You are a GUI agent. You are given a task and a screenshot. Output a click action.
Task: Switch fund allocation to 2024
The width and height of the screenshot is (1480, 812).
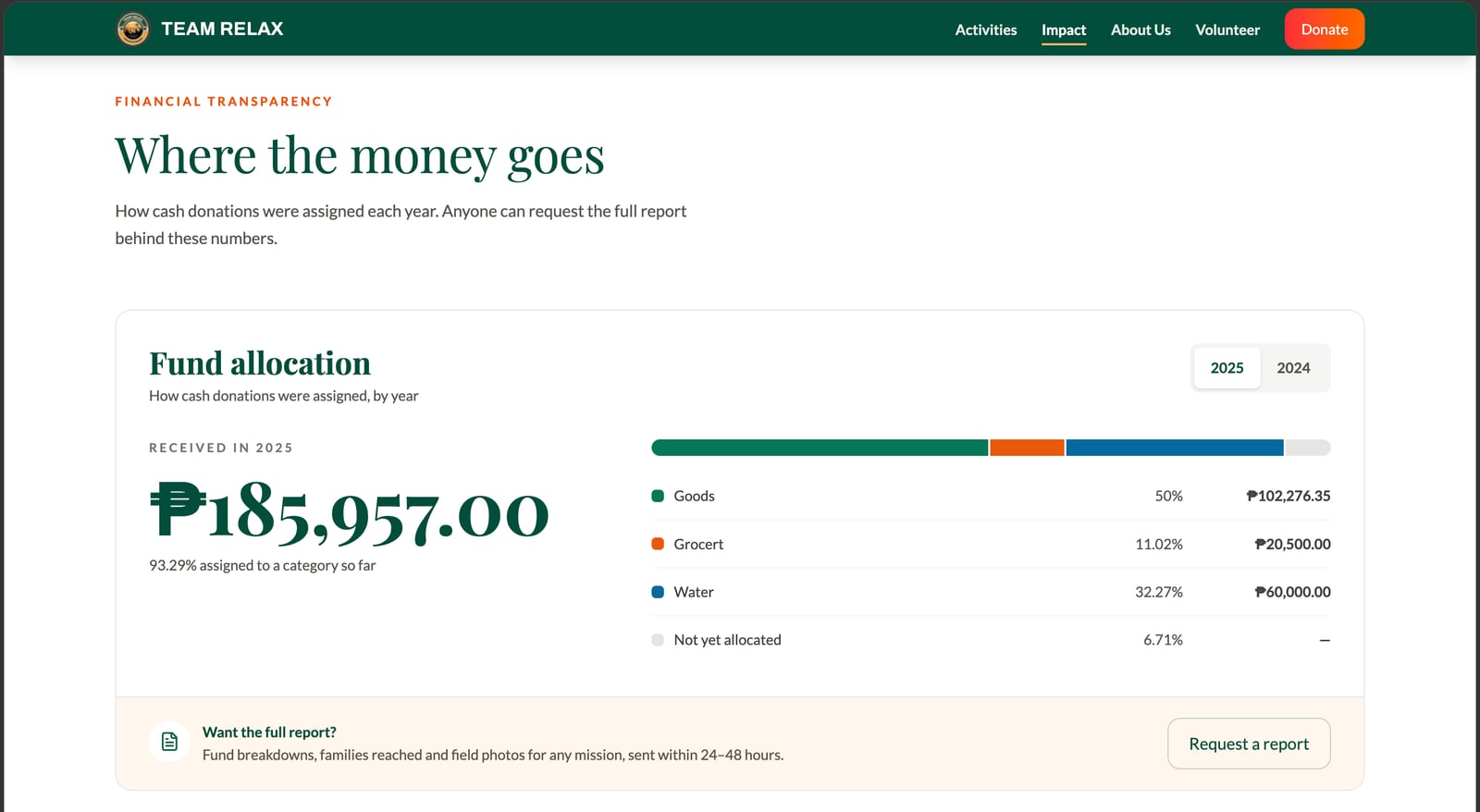click(1293, 368)
